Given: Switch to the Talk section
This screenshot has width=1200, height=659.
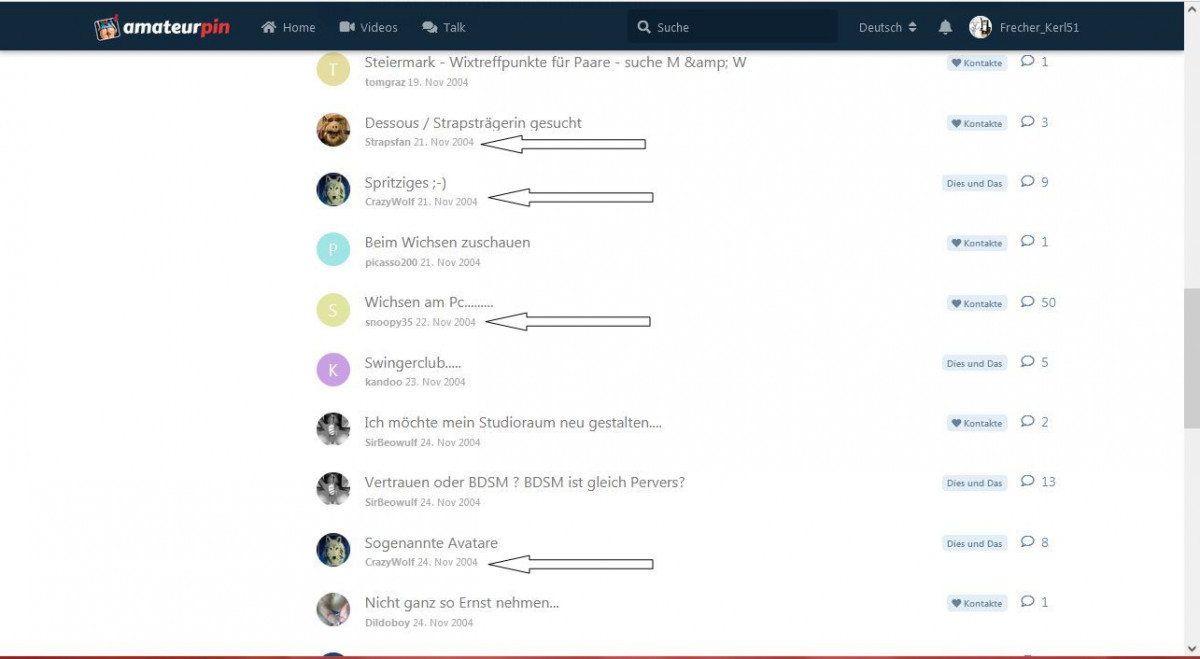Looking at the screenshot, I should point(444,28).
